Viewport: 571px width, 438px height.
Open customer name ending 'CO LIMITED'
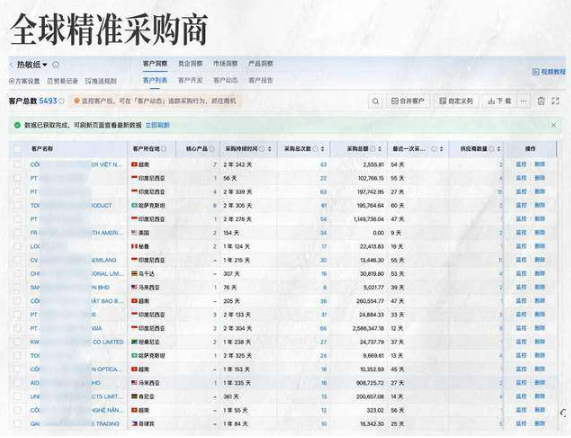[77, 342]
